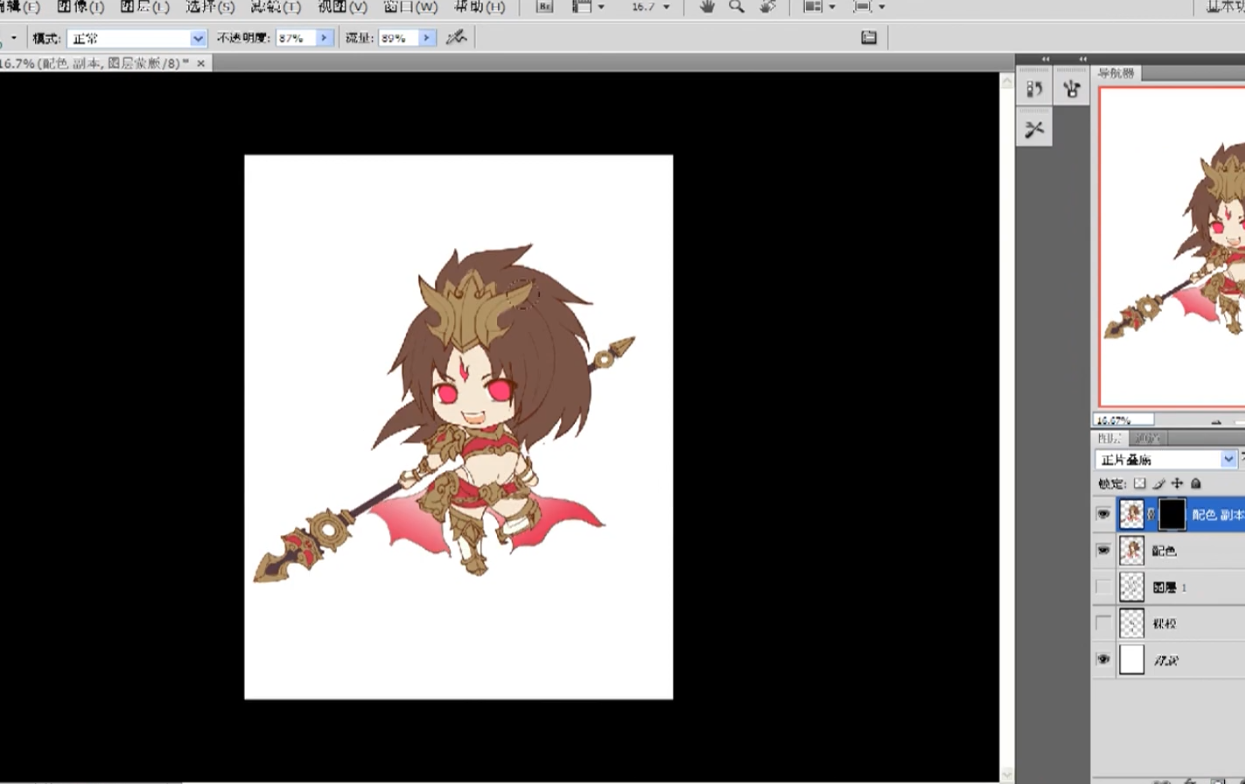1245x784 pixels.
Task: Switch to the 图层 layers tab
Action: click(1109, 438)
